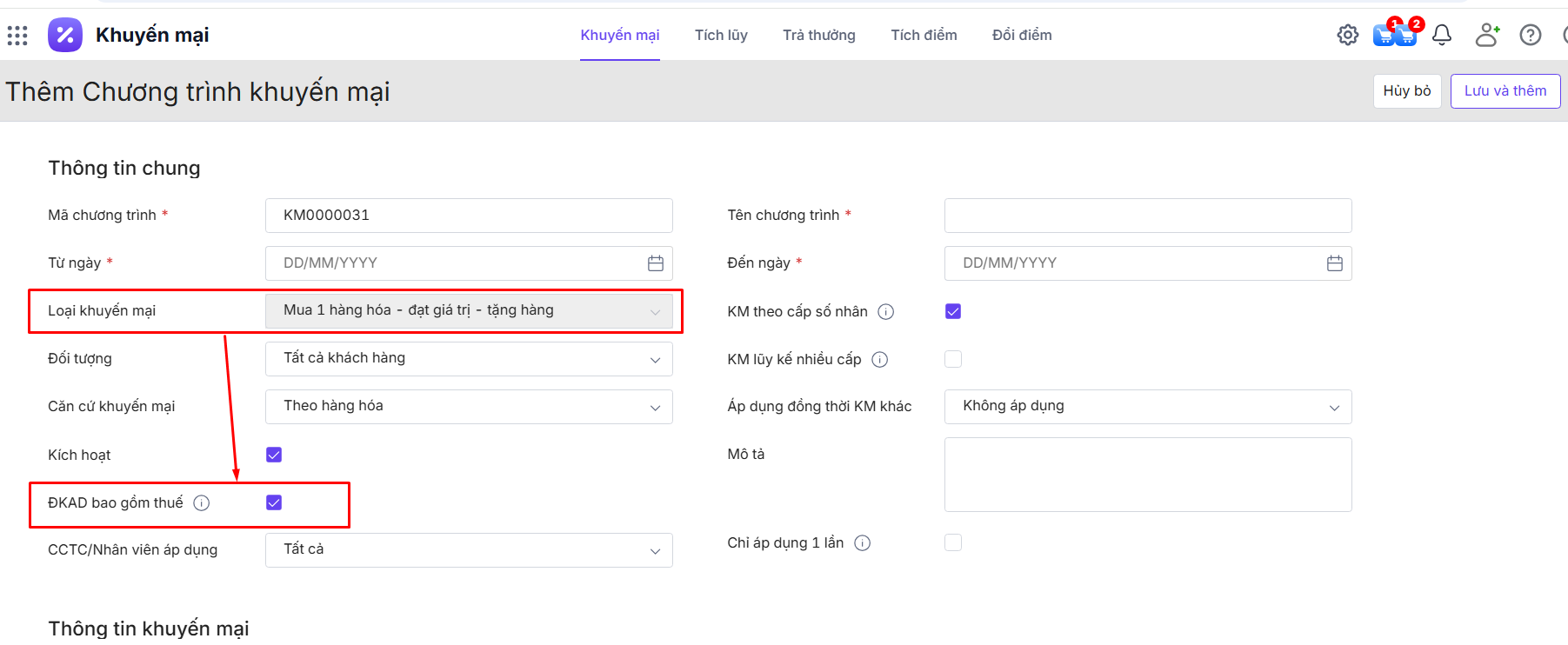Click the add user icon
The image size is (1568, 645).
pyautogui.click(x=1487, y=35)
